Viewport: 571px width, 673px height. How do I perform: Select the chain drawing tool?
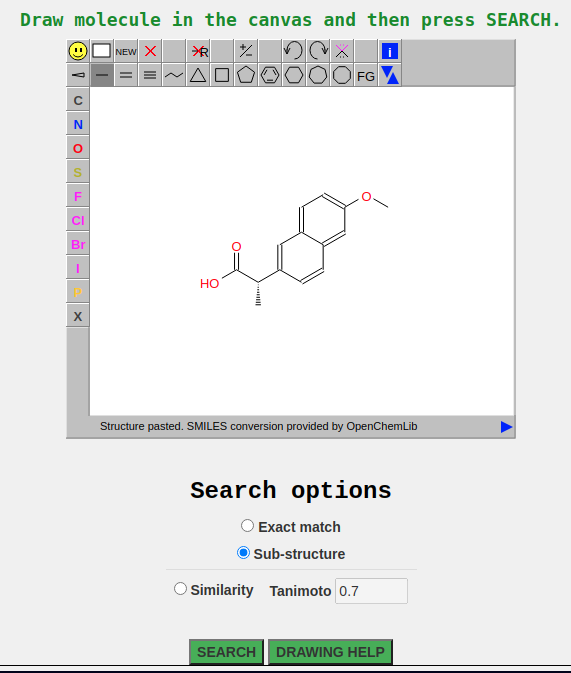pos(174,76)
